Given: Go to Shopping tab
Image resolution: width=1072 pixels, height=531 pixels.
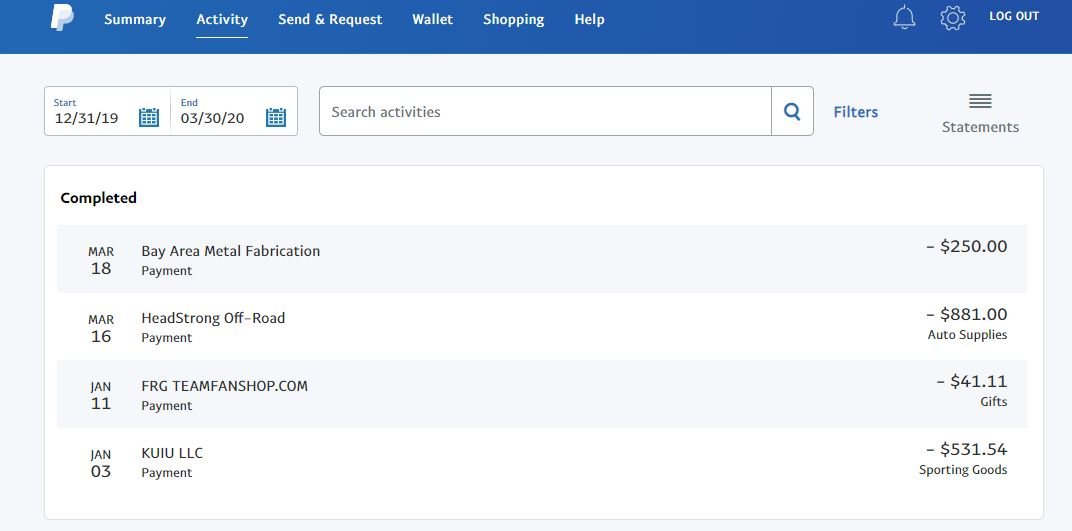Looking at the screenshot, I should (513, 19).
